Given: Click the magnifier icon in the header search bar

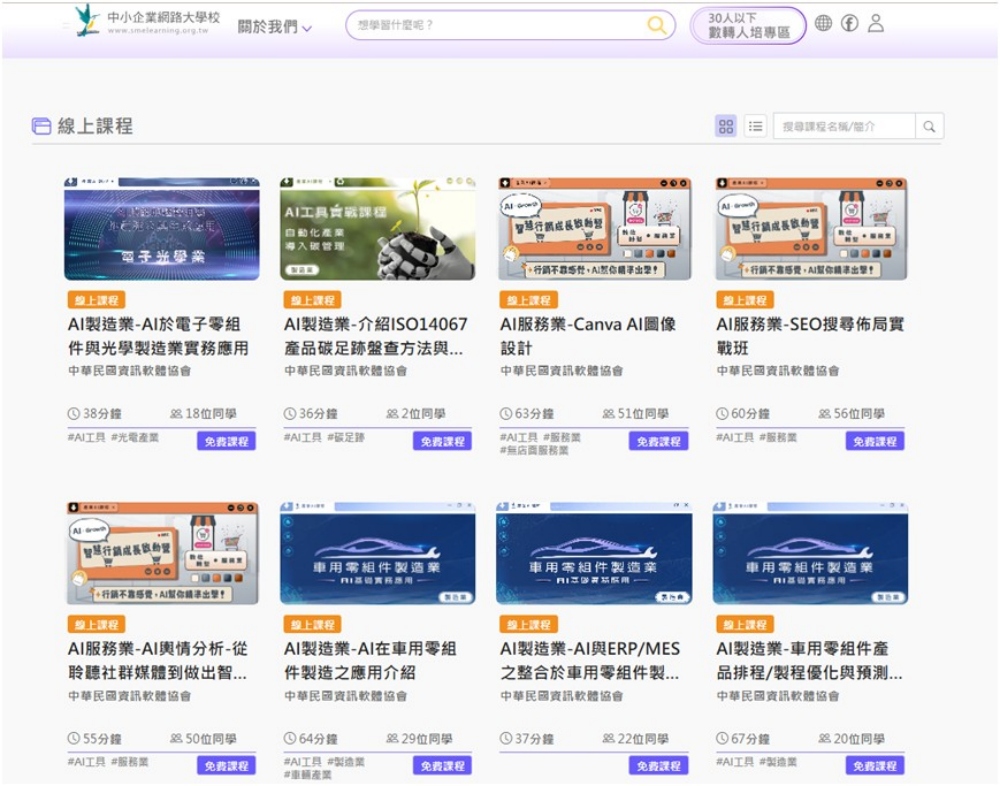Looking at the screenshot, I should 658,25.
